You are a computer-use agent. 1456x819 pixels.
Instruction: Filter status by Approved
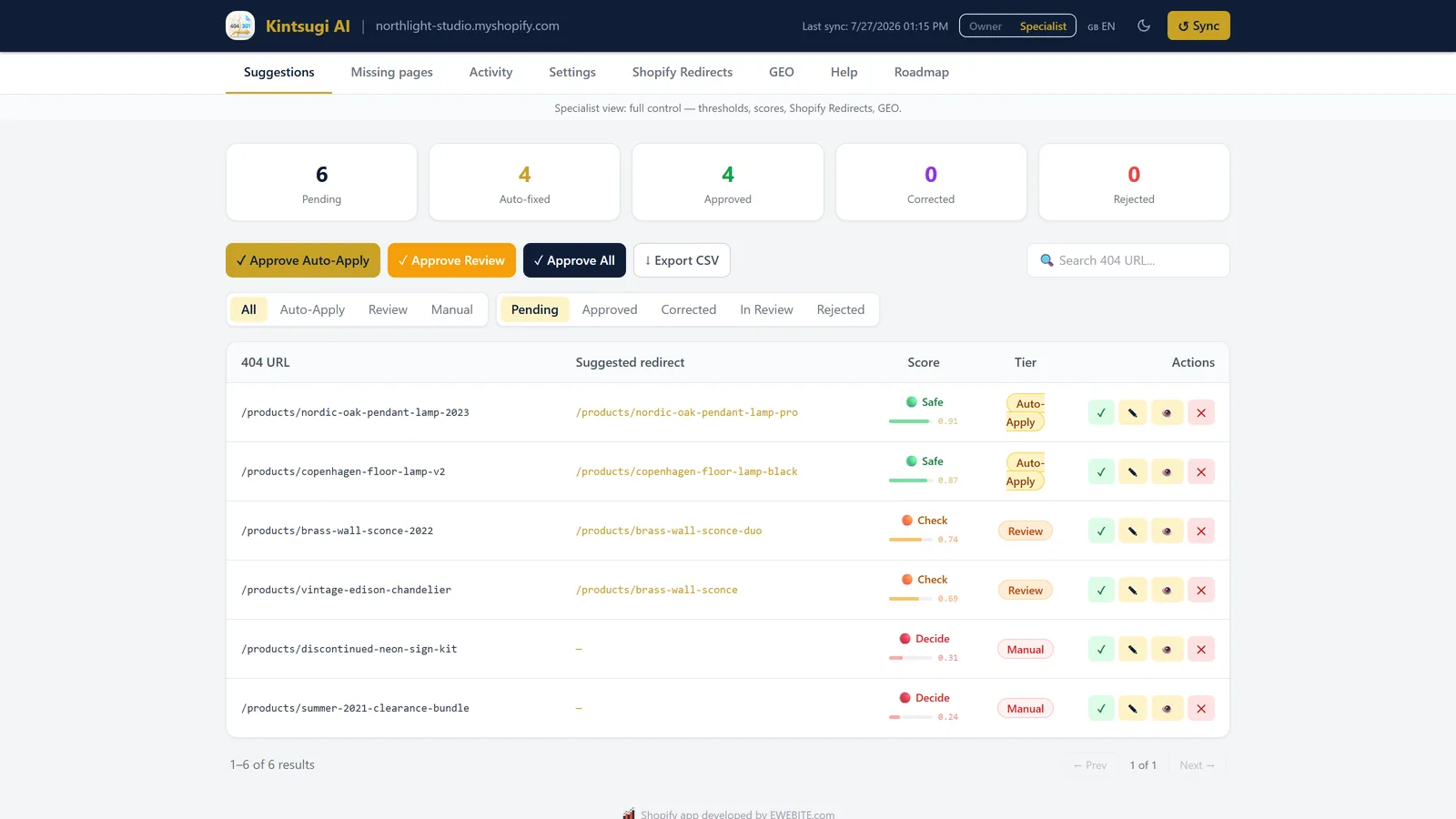tap(610, 309)
